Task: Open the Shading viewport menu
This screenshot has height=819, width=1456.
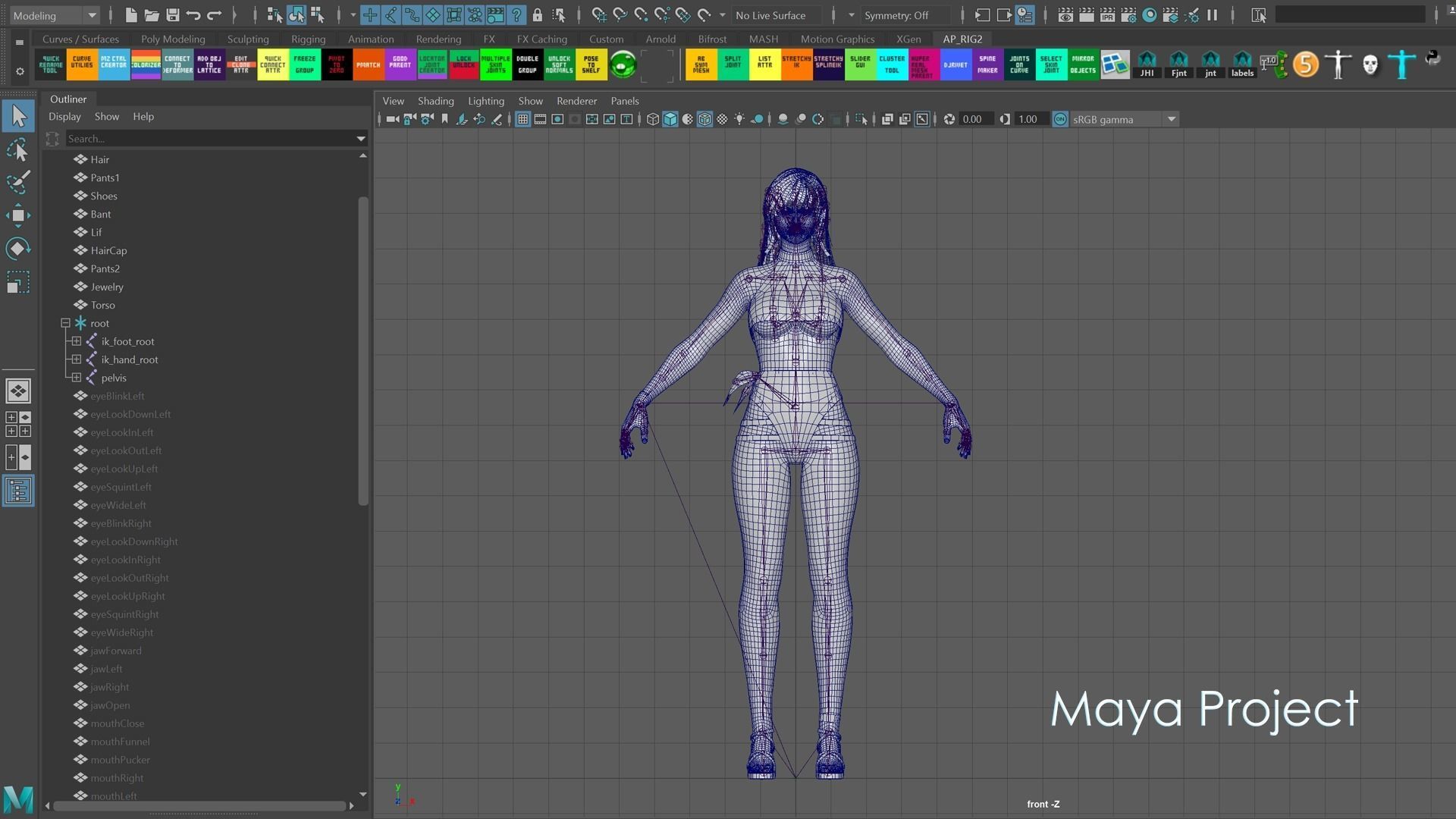Action: coord(435,101)
